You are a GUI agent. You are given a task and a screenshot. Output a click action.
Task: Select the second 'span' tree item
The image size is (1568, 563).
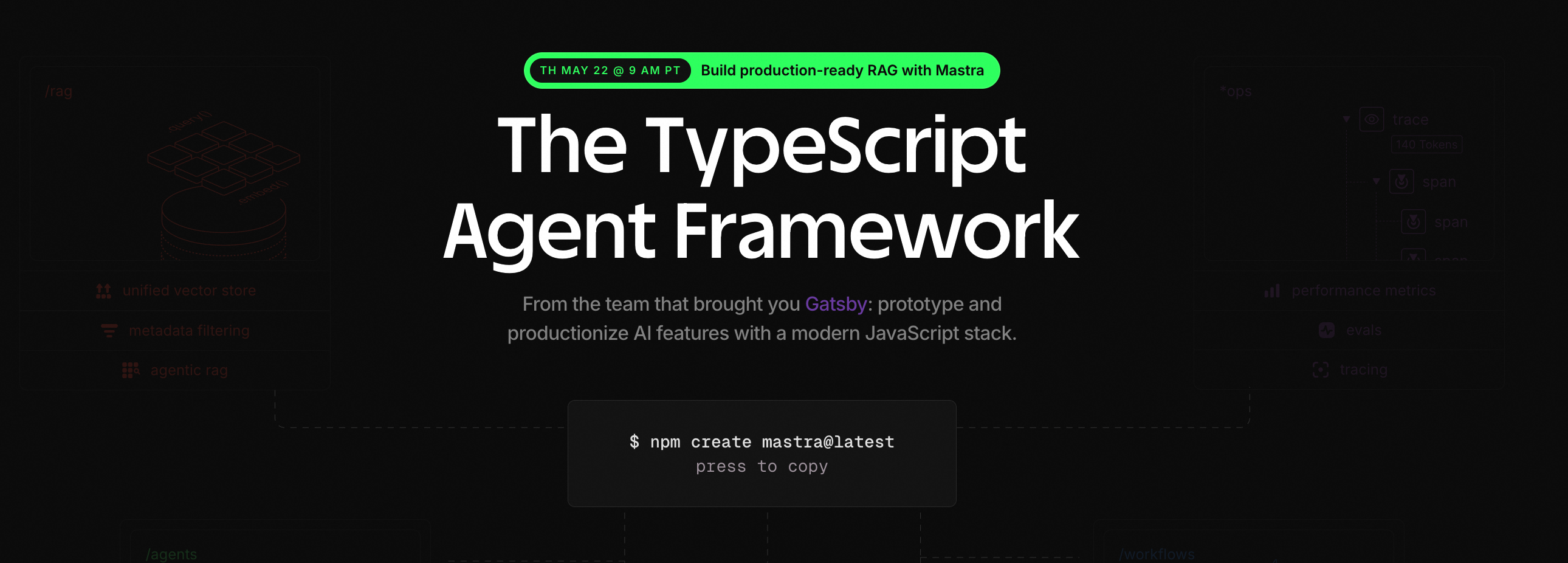click(x=1451, y=222)
